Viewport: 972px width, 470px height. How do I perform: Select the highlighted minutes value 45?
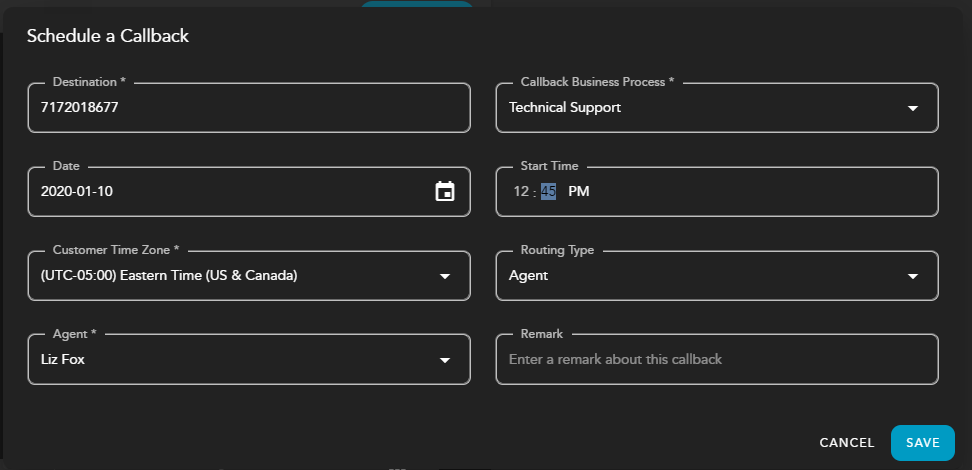tap(548, 192)
